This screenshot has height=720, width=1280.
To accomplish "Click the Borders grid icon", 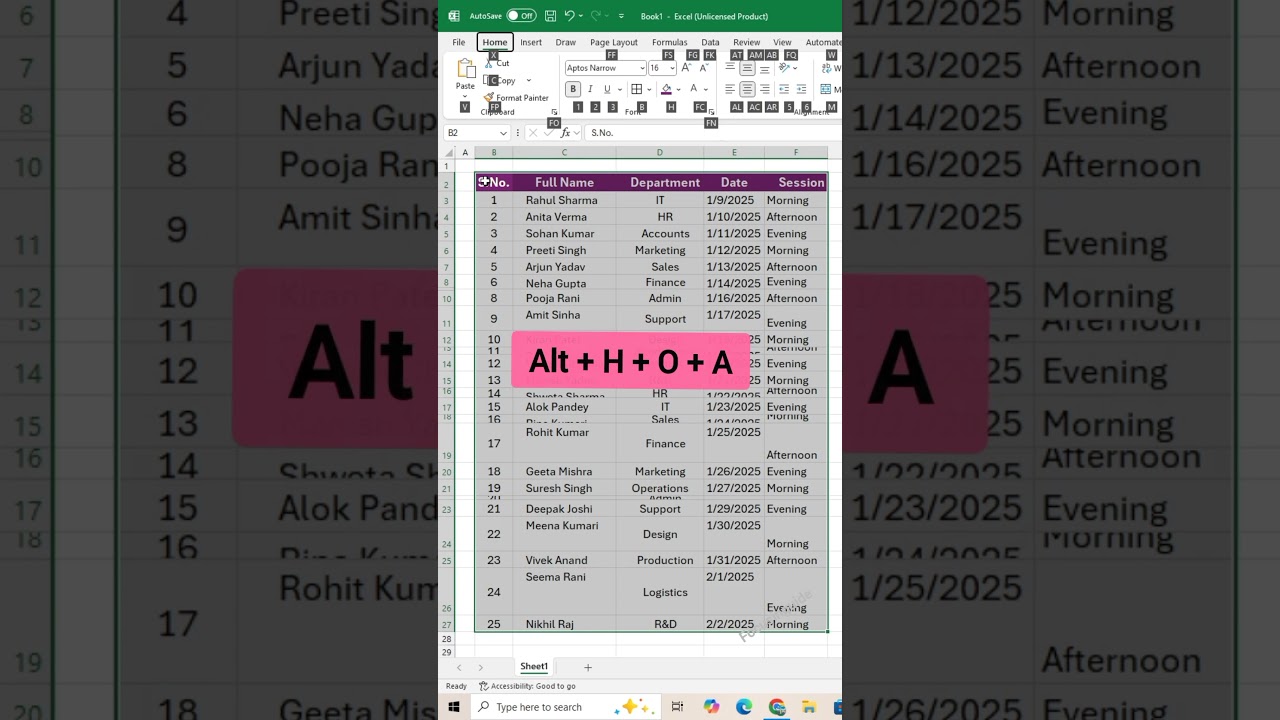I will tap(636, 89).
